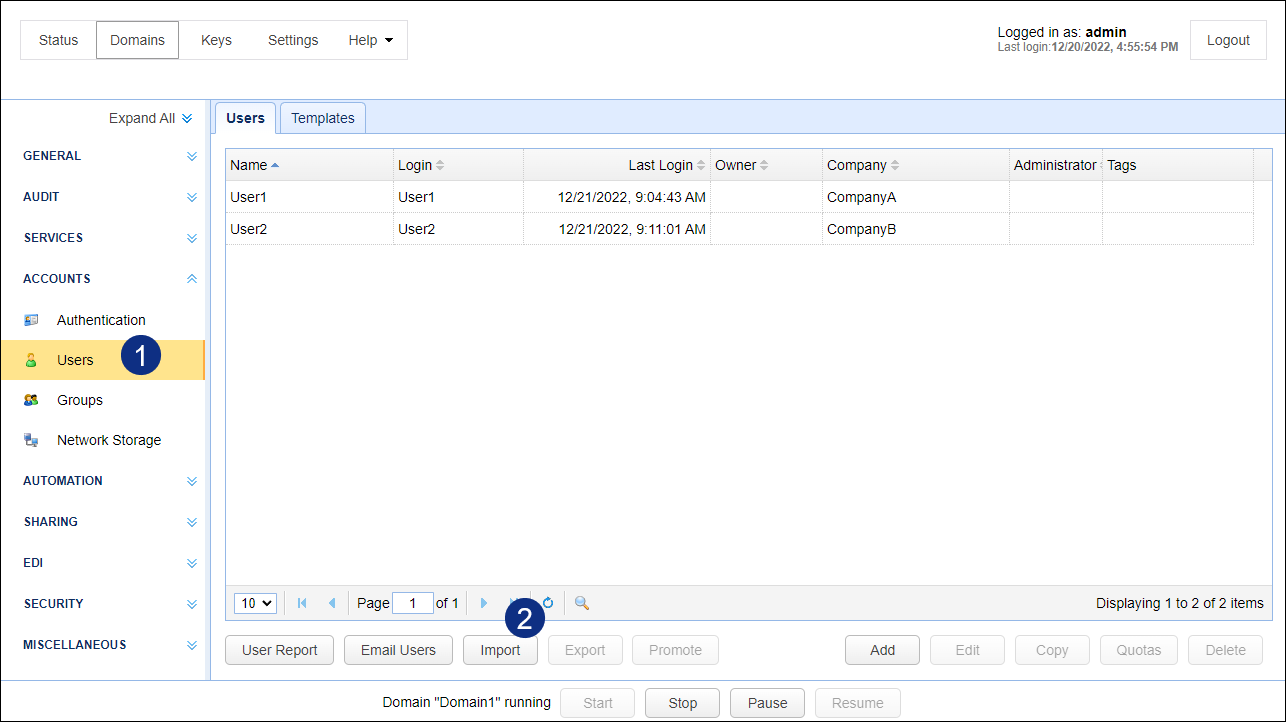The image size is (1286, 722).
Task: Click User2 in the Login column
Action: (416, 229)
